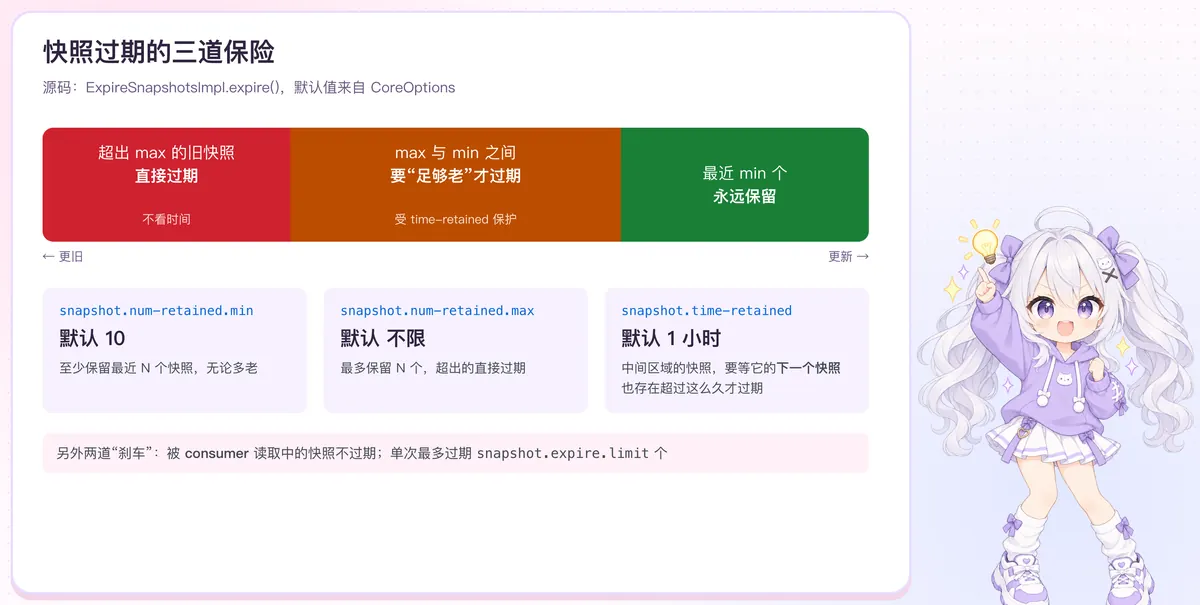Click the text 要“足够老”才过期
The width and height of the screenshot is (1200, 605).
pos(455,176)
